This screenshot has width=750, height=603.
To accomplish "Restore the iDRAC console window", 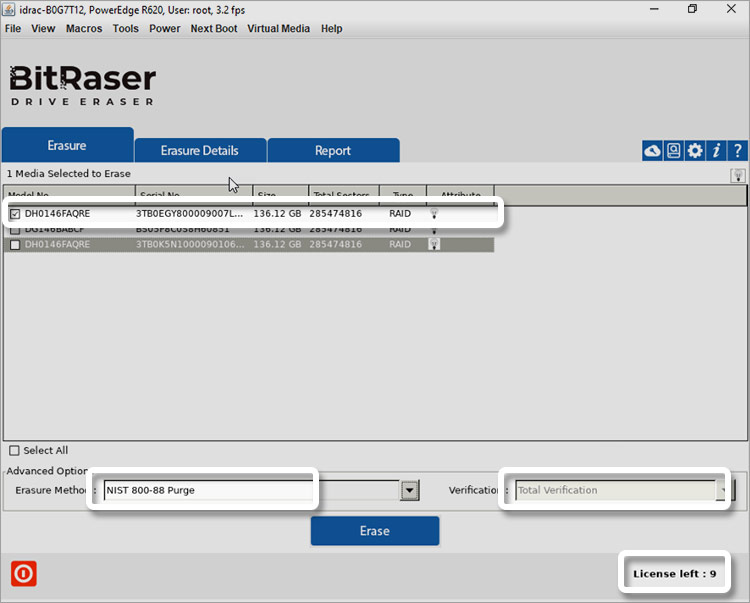I will point(692,9).
